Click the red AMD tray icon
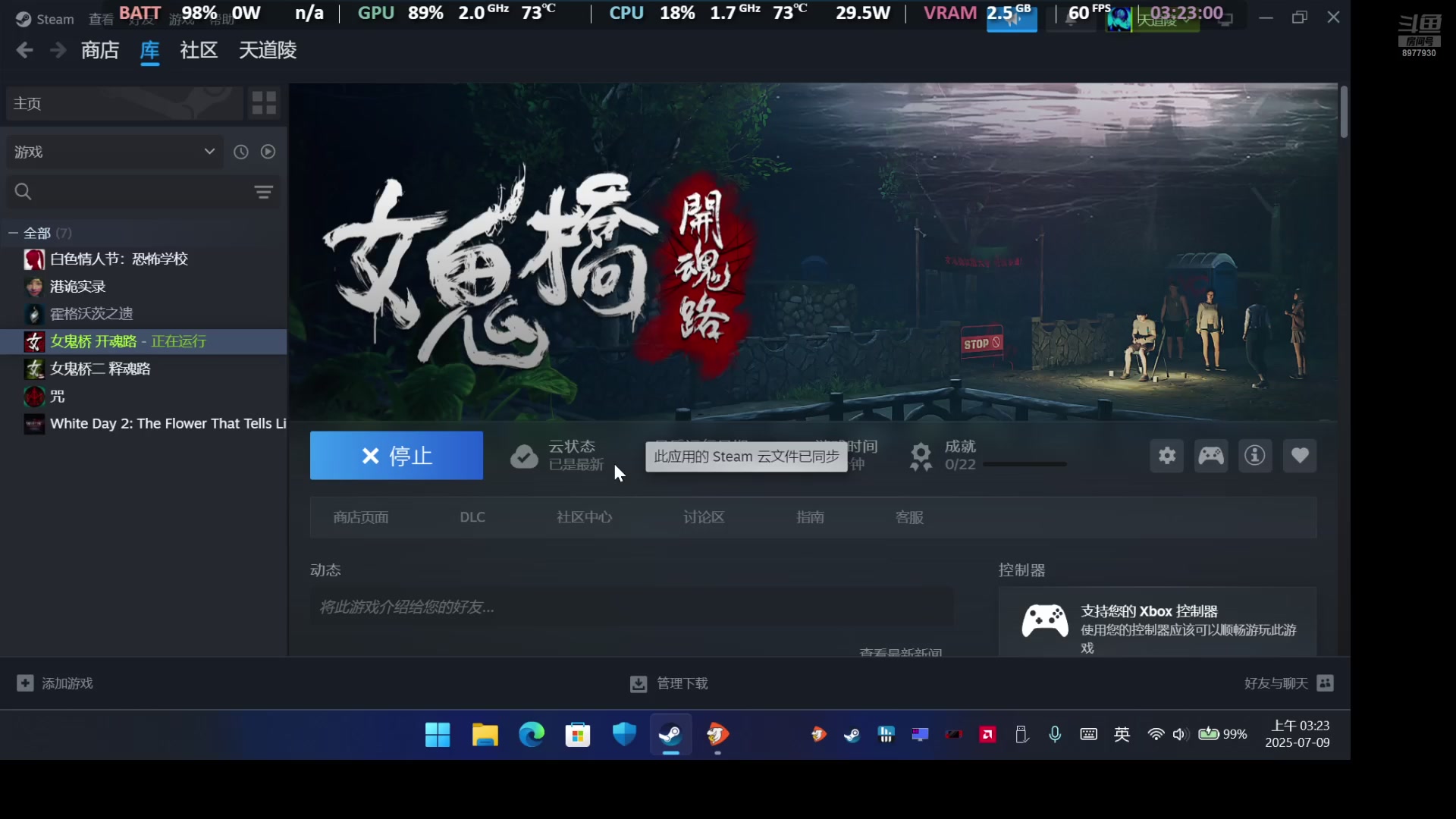Viewport: 1456px width, 819px height. pos(987,734)
